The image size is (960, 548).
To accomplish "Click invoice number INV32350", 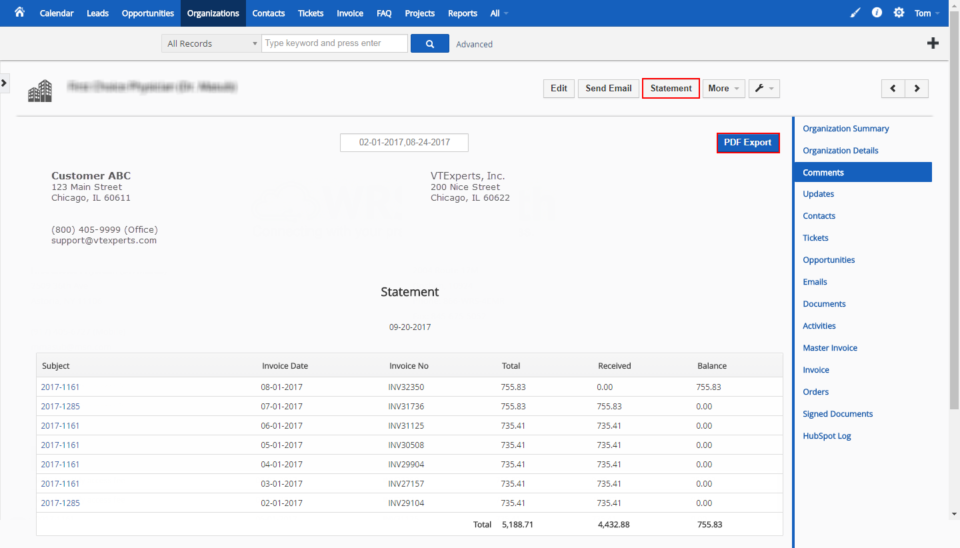I will 406,387.
